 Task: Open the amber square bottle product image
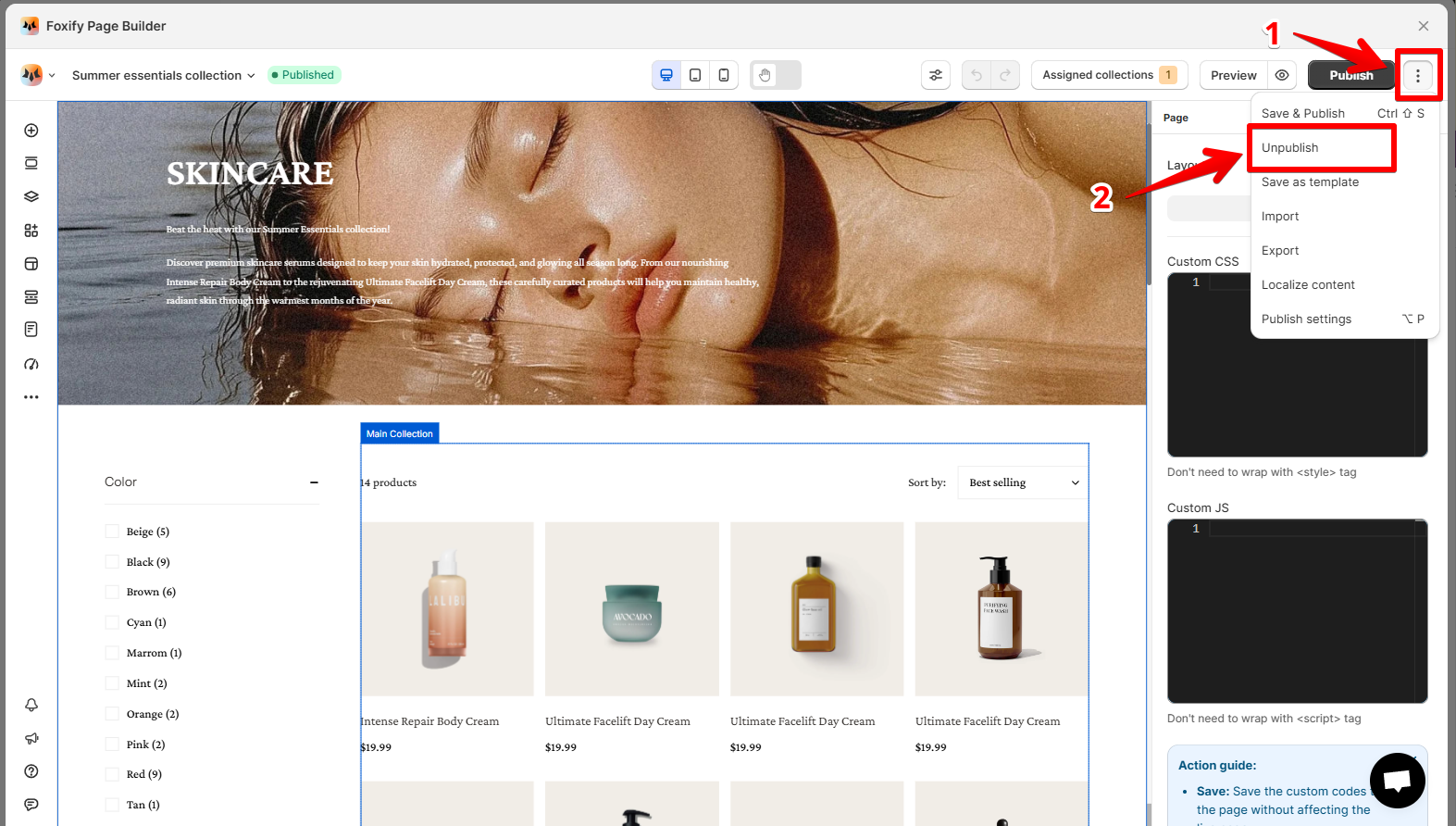[817, 609]
